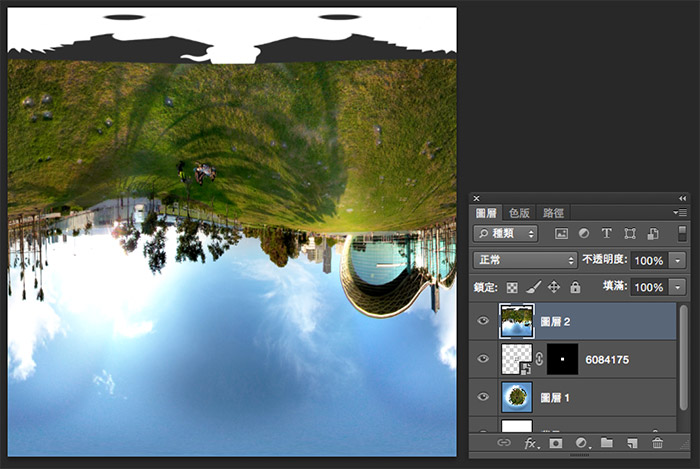Click the lock image pixels brush icon

click(x=533, y=287)
